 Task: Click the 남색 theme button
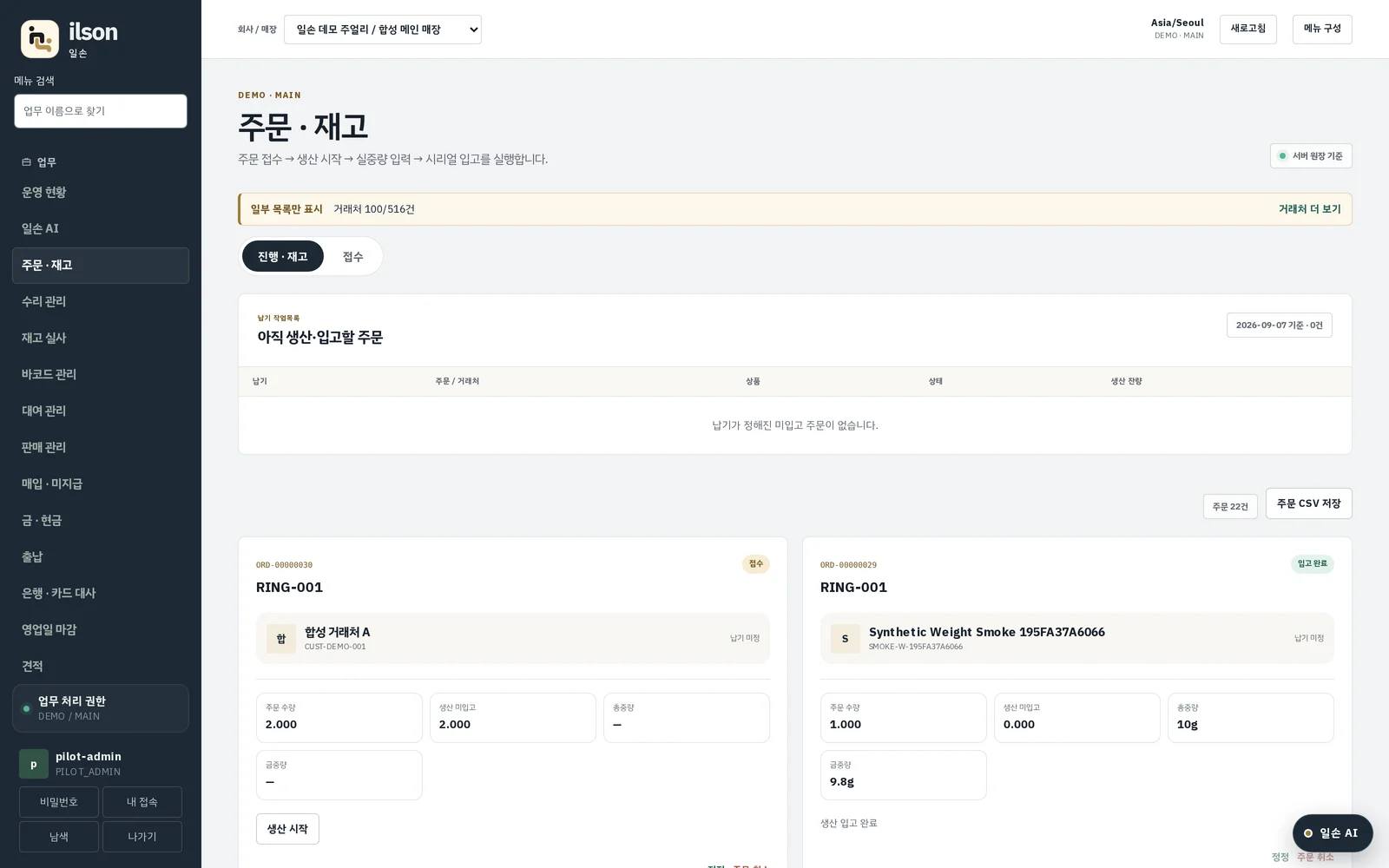coord(59,837)
